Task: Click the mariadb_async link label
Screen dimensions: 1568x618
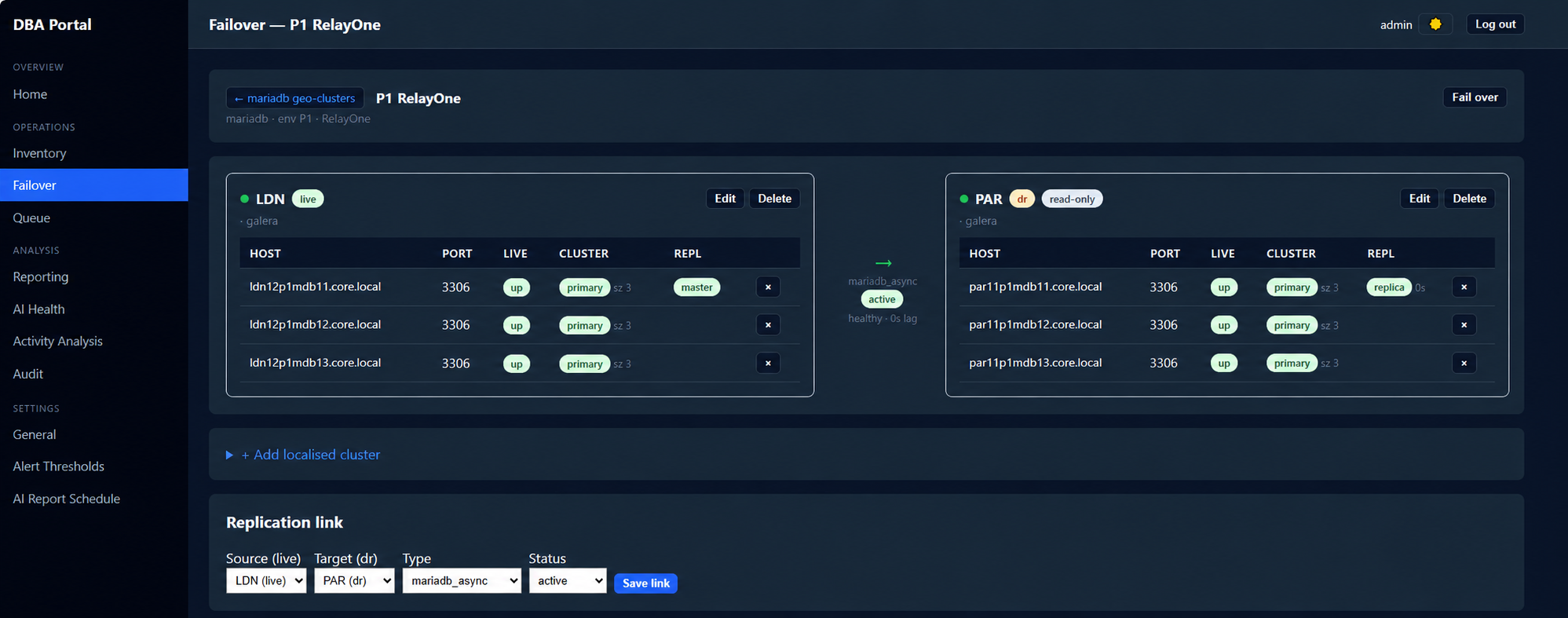Action: 883,281
